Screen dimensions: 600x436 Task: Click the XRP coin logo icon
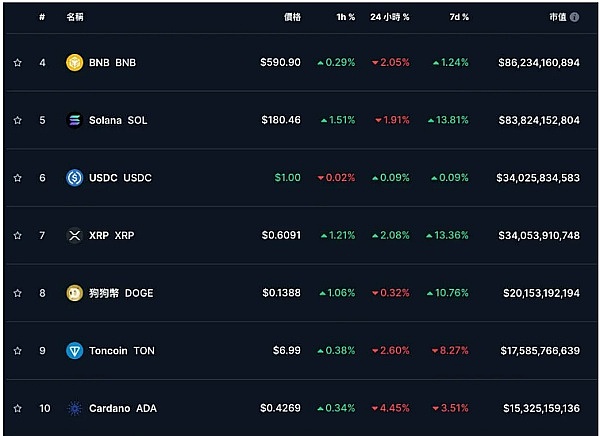74,235
